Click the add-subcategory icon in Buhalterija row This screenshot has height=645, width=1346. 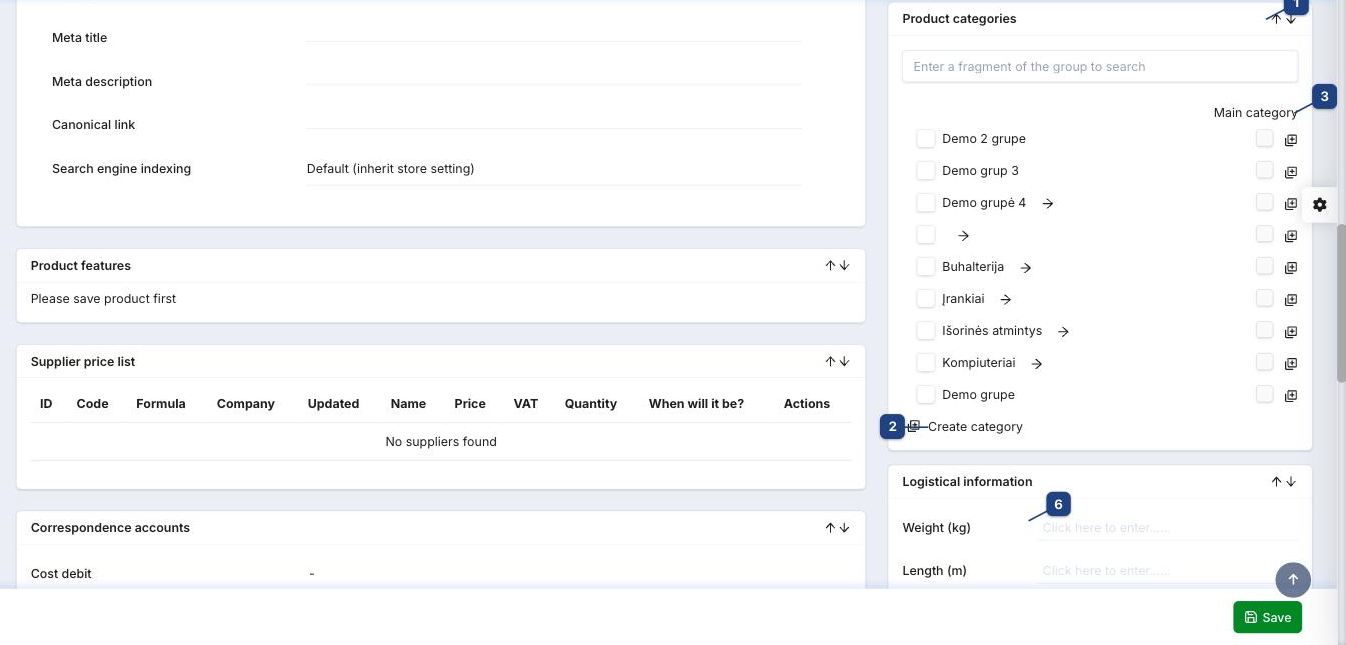[x=1291, y=268]
